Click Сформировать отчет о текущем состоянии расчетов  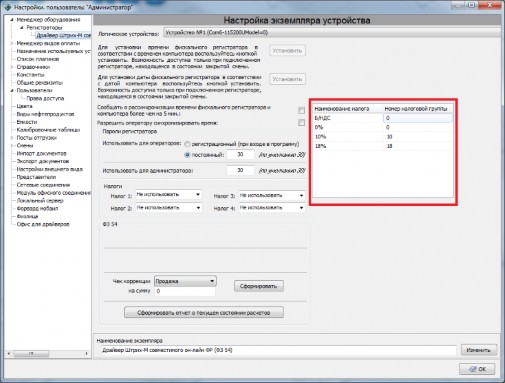[204, 313]
